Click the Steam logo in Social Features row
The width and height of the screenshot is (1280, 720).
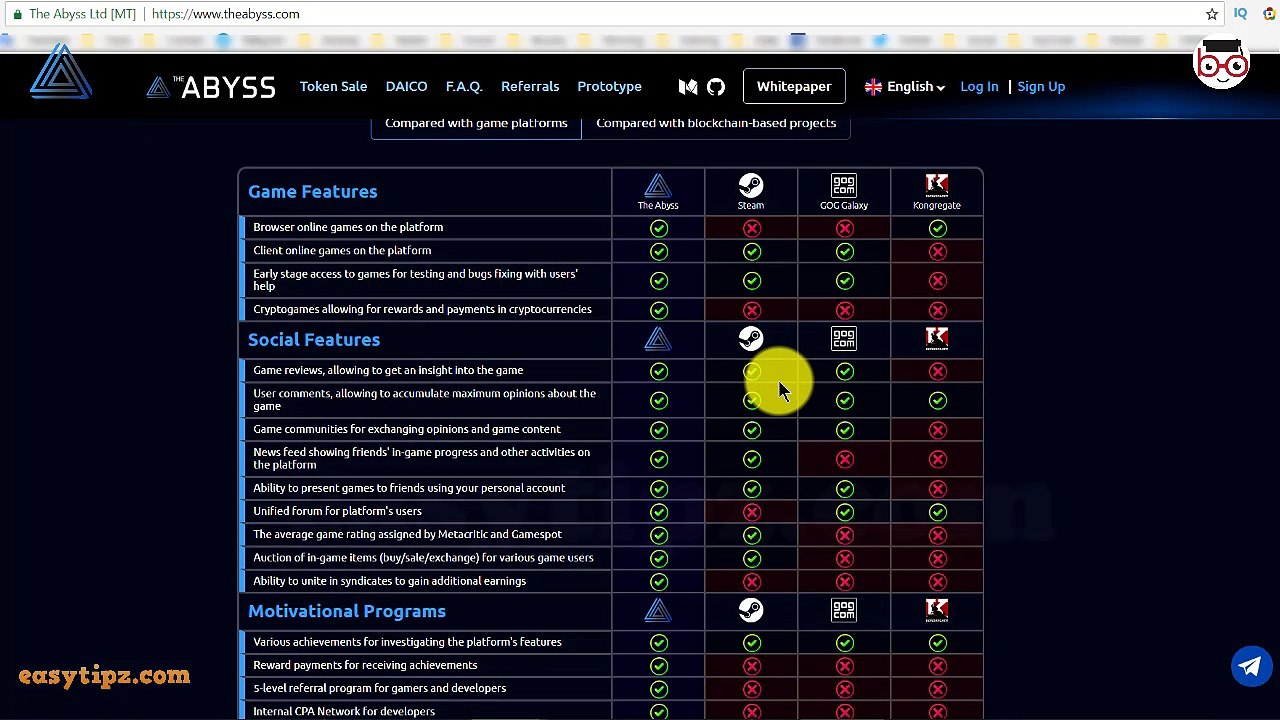point(751,339)
